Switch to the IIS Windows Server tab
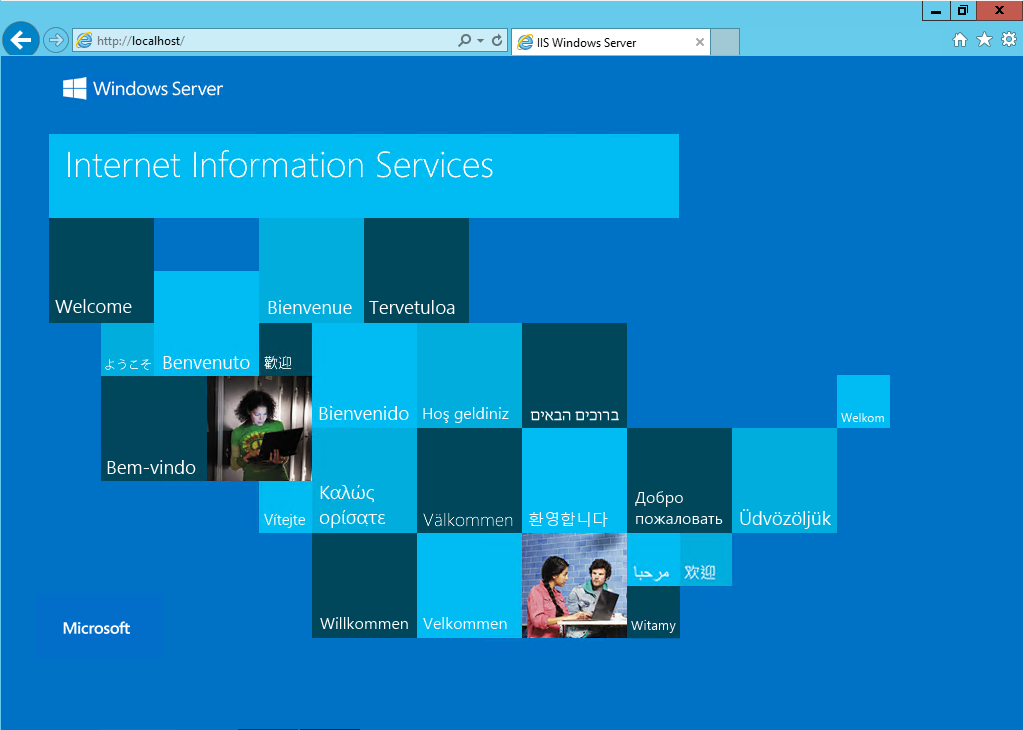The width and height of the screenshot is (1023, 730). (x=595, y=42)
